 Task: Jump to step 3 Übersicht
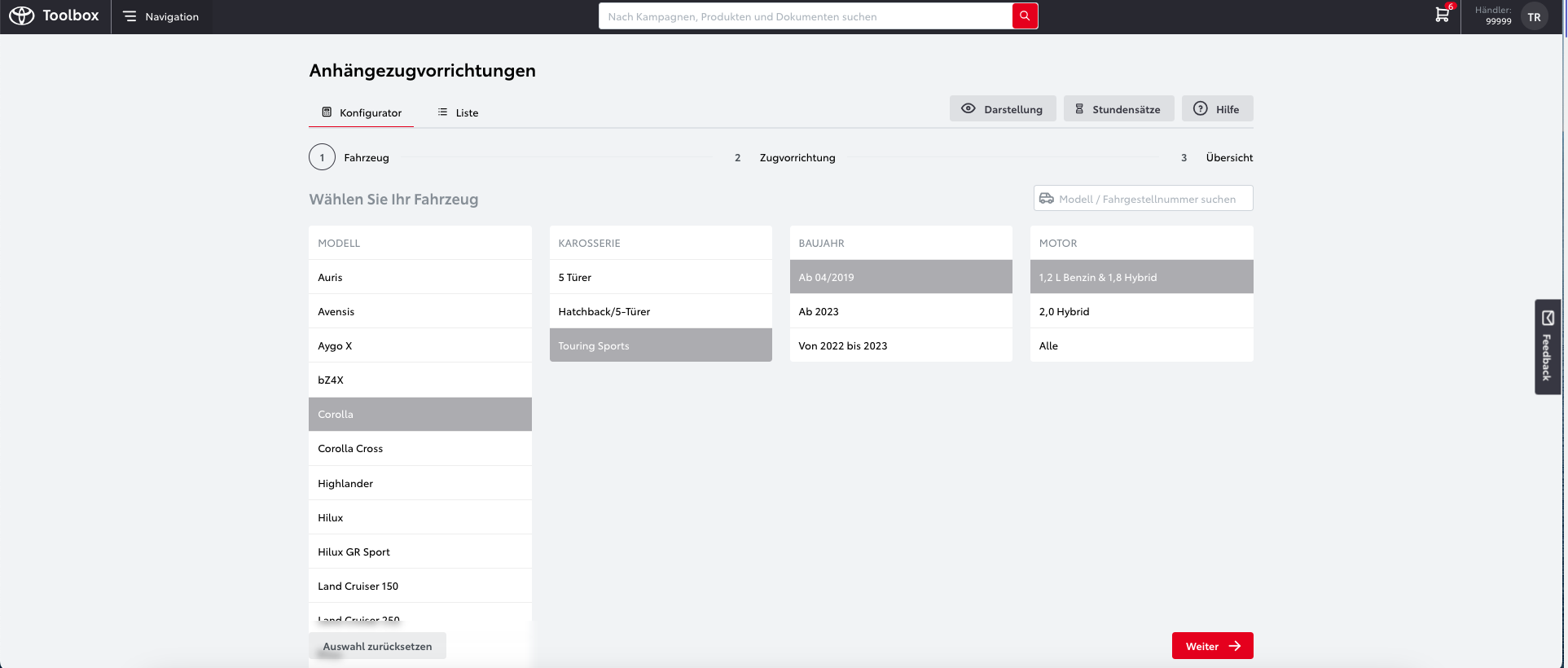tap(1228, 157)
